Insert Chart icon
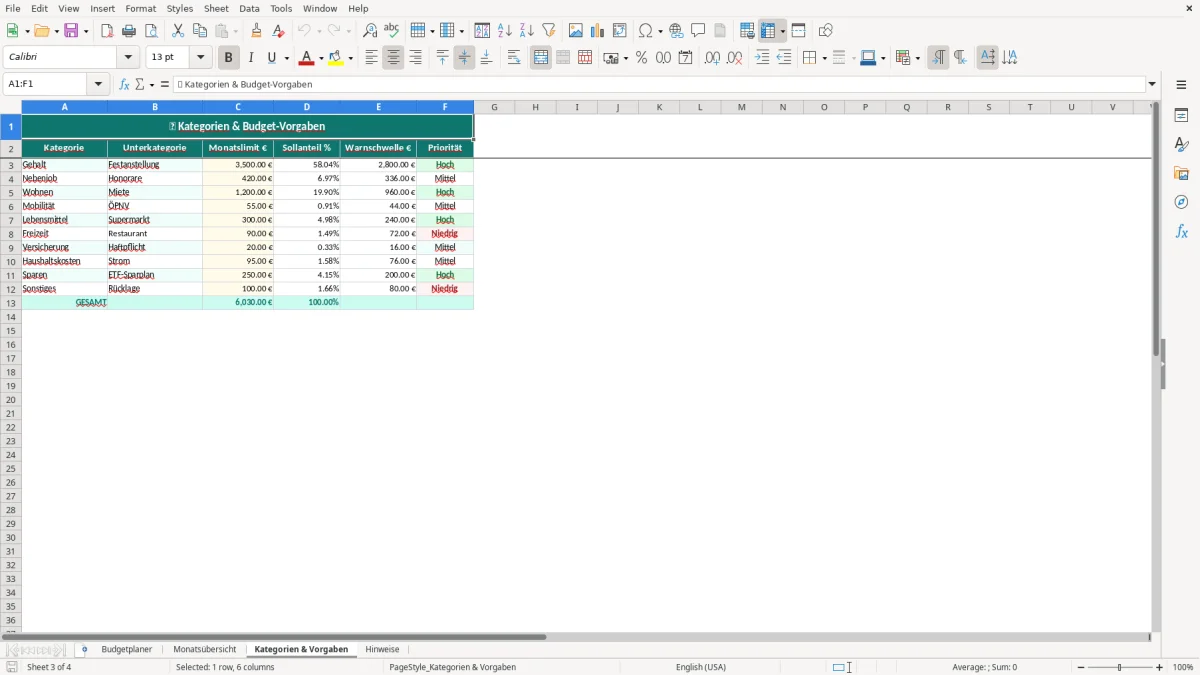The width and height of the screenshot is (1200, 675). coord(598,31)
